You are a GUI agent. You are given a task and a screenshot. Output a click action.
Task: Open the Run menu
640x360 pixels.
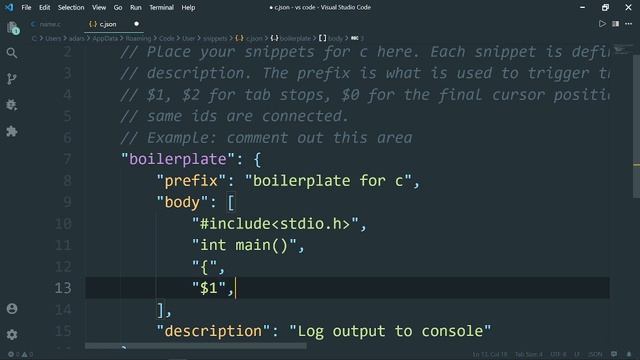(x=136, y=7)
